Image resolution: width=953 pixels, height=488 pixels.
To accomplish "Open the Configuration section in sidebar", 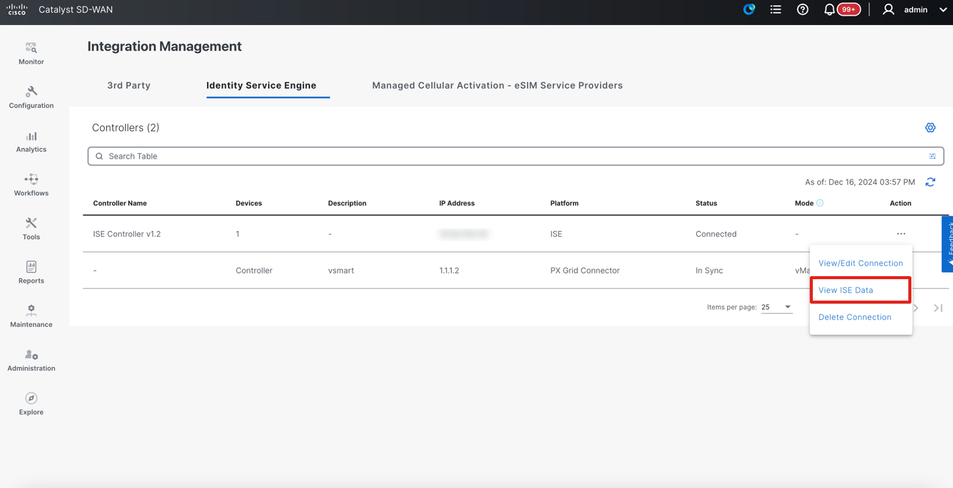I will tap(31, 97).
